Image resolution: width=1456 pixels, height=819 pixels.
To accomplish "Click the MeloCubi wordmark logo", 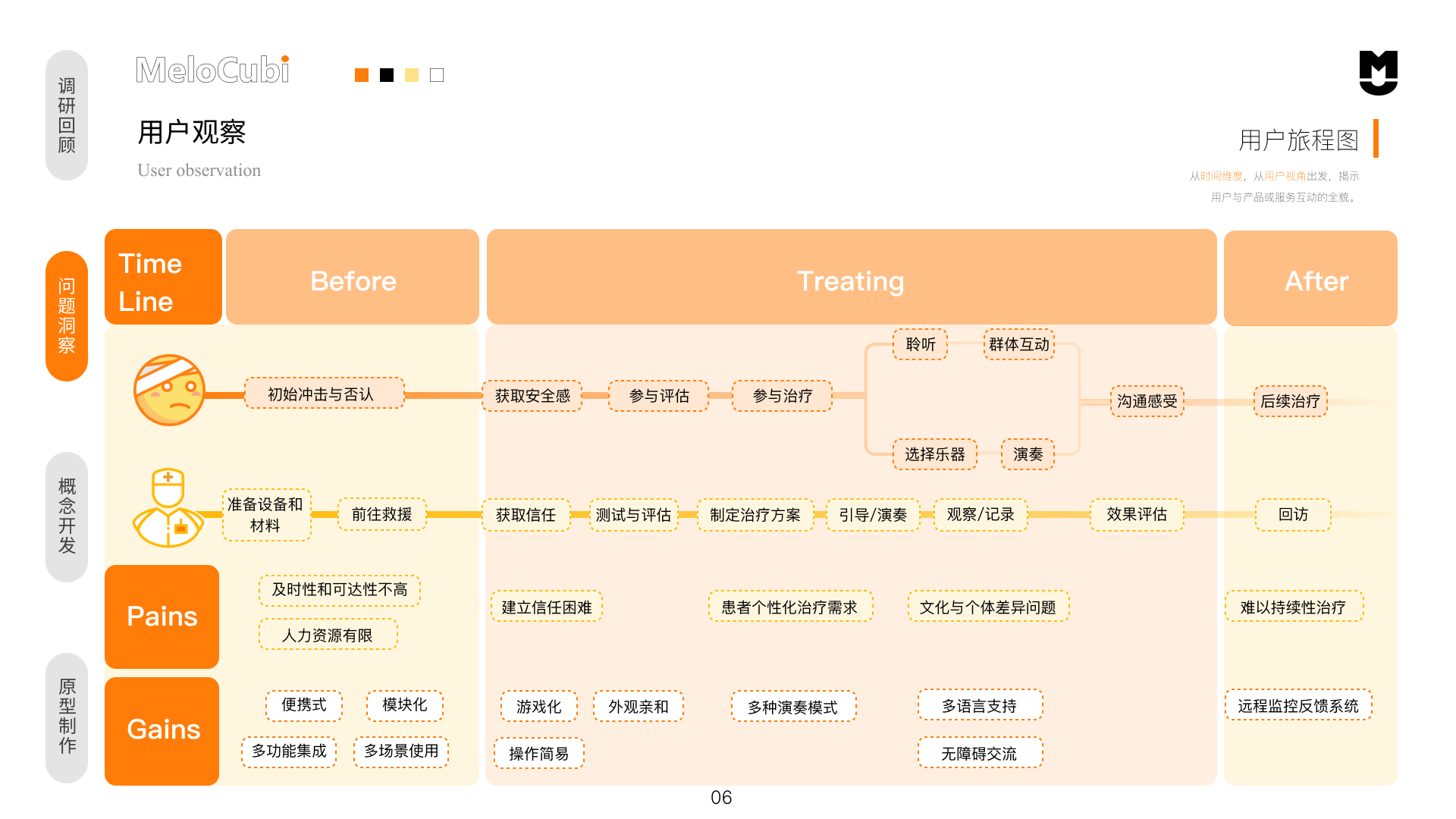I will [x=212, y=71].
